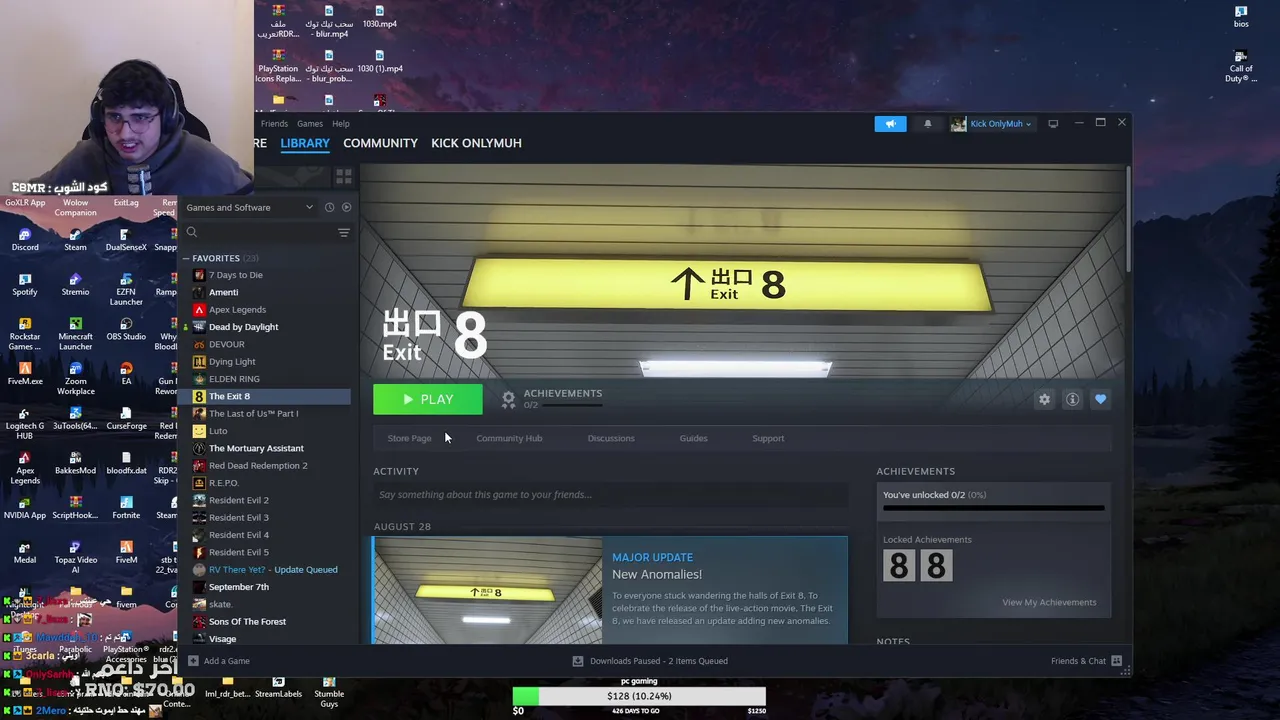
Task: Open Rockstar Games desktop shortcut
Action: (25, 333)
